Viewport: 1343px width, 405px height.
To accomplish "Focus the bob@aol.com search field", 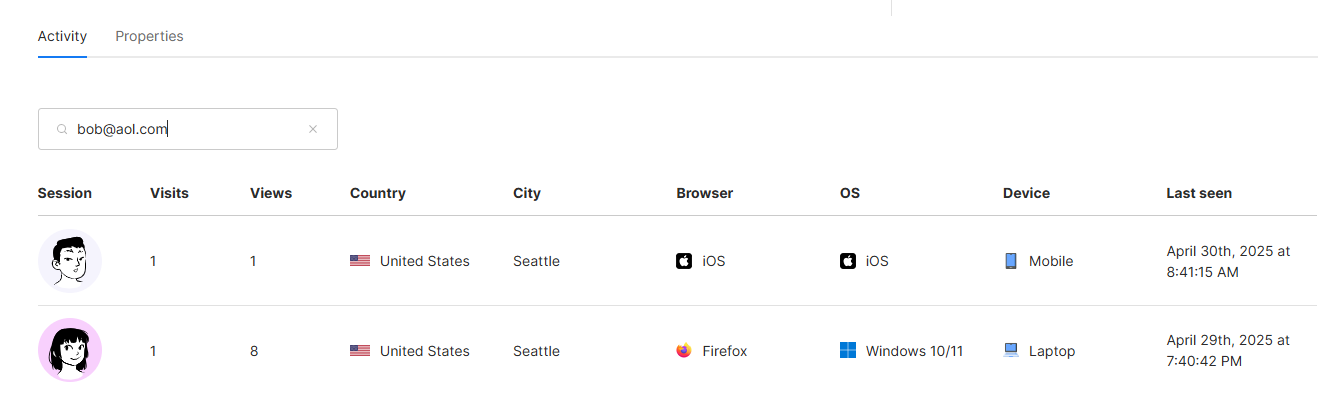I will click(x=190, y=129).
